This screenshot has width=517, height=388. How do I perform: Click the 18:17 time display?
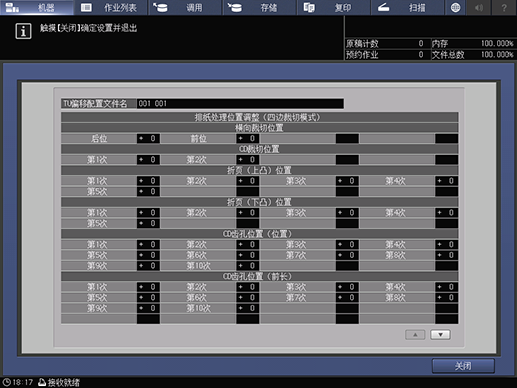(x=23, y=382)
